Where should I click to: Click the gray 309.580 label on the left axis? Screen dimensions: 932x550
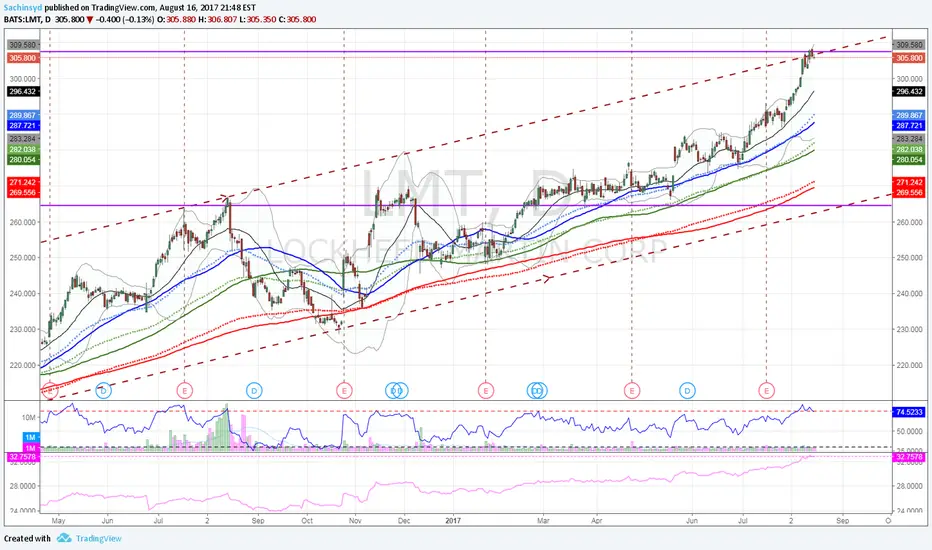23,45
